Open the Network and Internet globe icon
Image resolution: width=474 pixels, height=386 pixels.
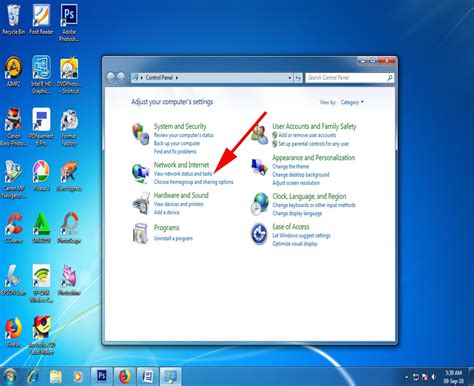coord(140,173)
